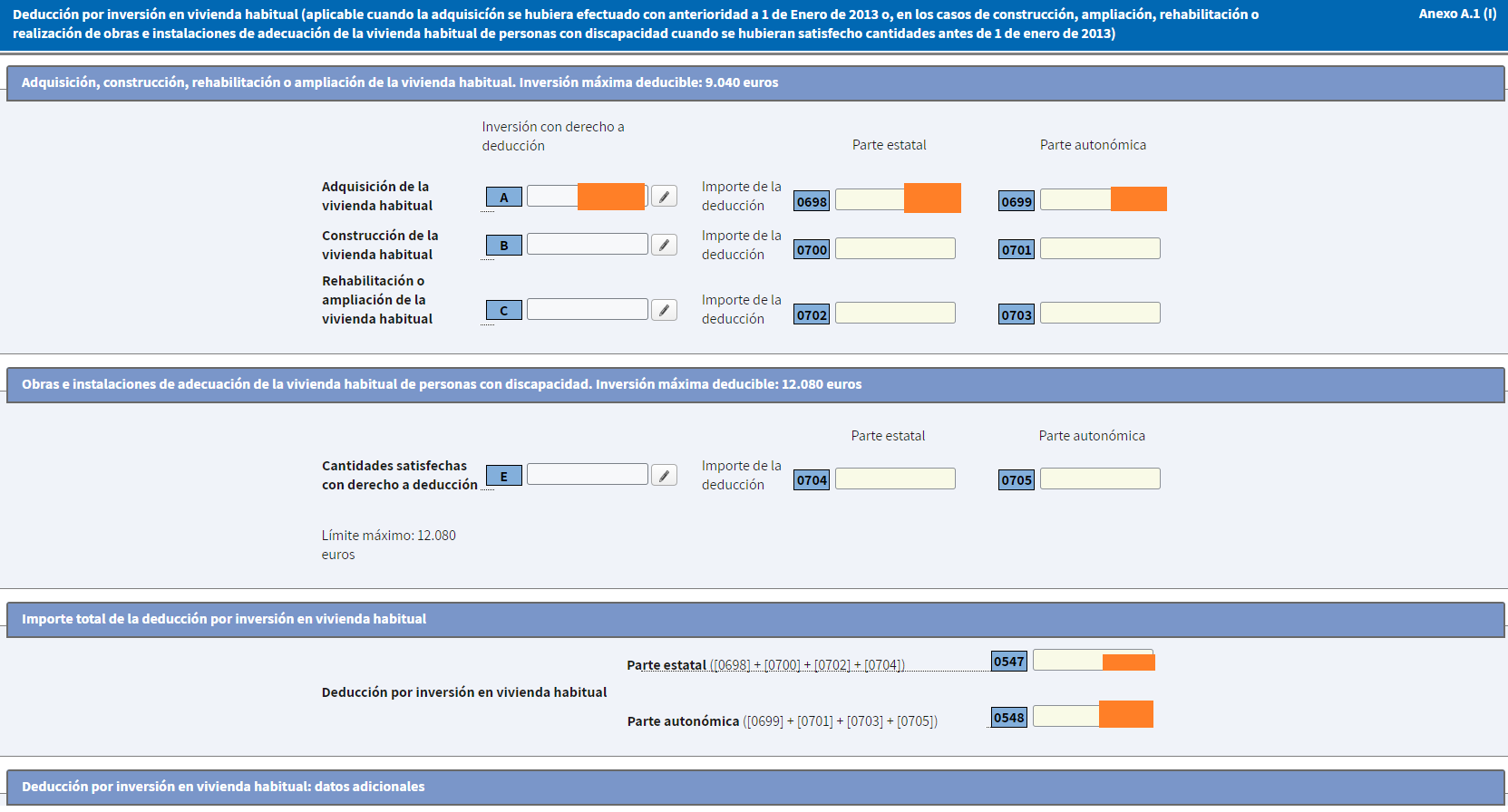Image resolution: width=1508 pixels, height=812 pixels.
Task: Click the "Obras e instalaciones de adecuación" section header
Action: pyautogui.click(x=441, y=384)
